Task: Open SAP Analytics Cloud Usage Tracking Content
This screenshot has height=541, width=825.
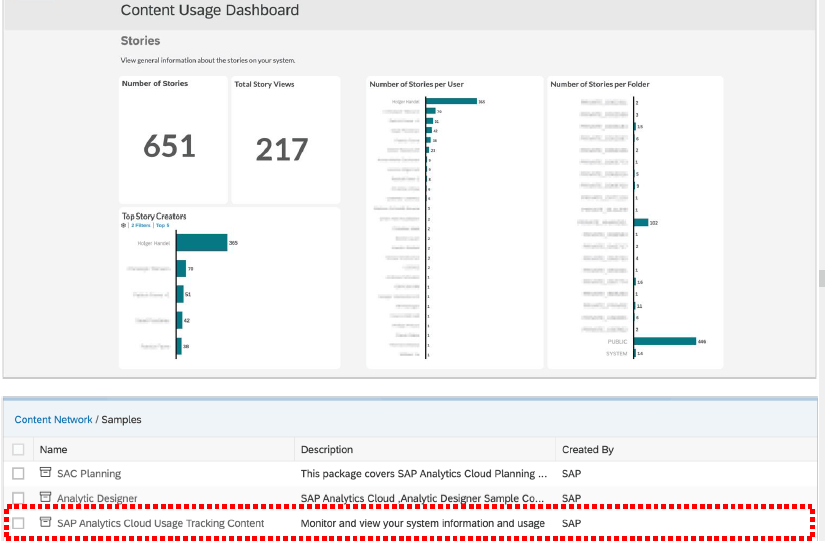Action: coord(160,523)
